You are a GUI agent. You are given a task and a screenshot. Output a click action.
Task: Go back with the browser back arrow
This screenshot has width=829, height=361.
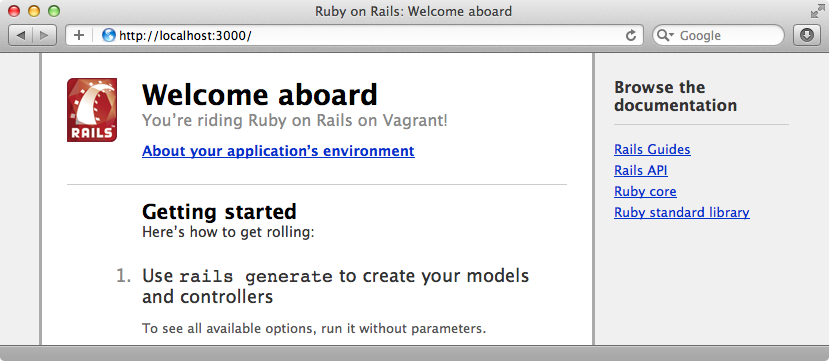[21, 35]
